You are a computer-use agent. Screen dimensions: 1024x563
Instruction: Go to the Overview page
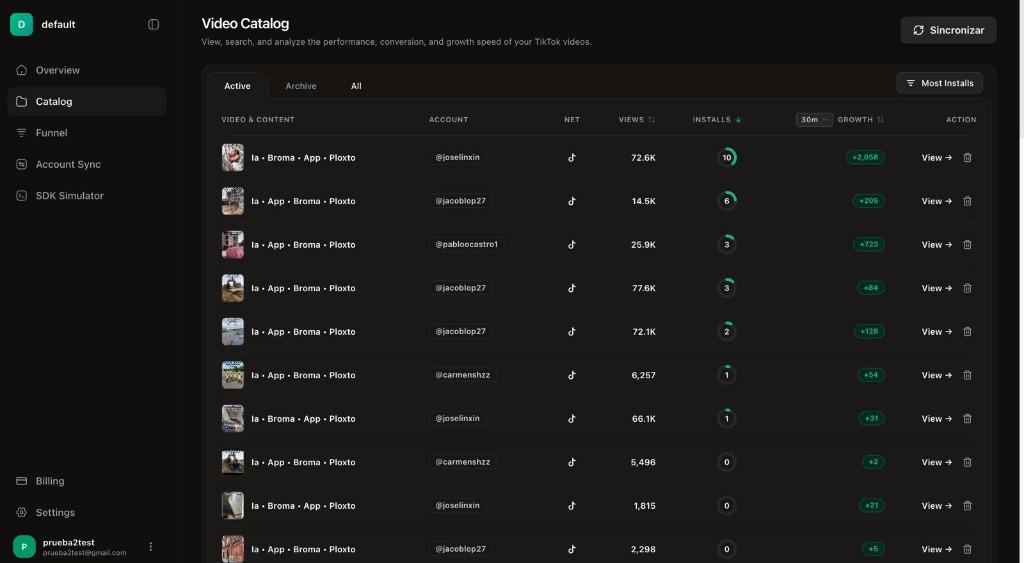87,70
